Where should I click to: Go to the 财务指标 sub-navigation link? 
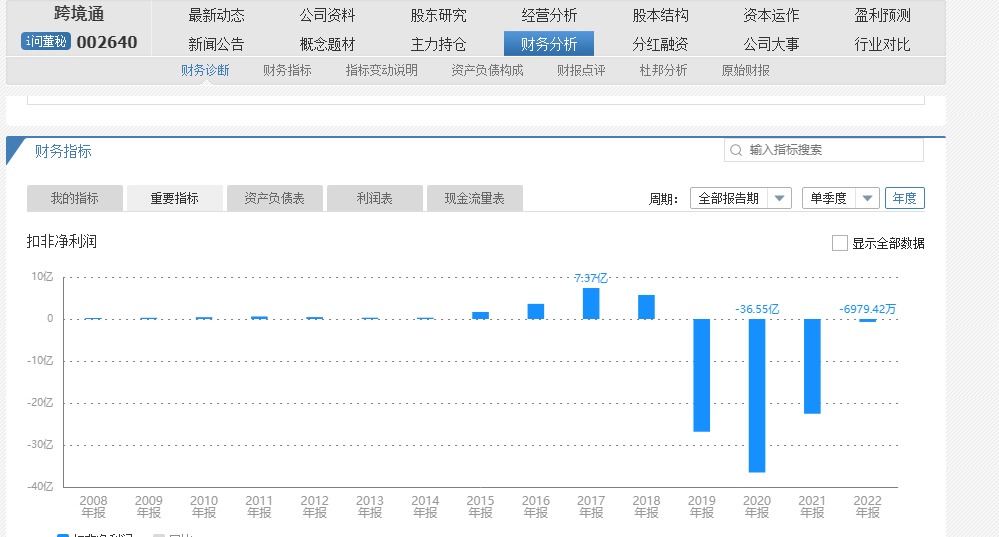click(287, 70)
